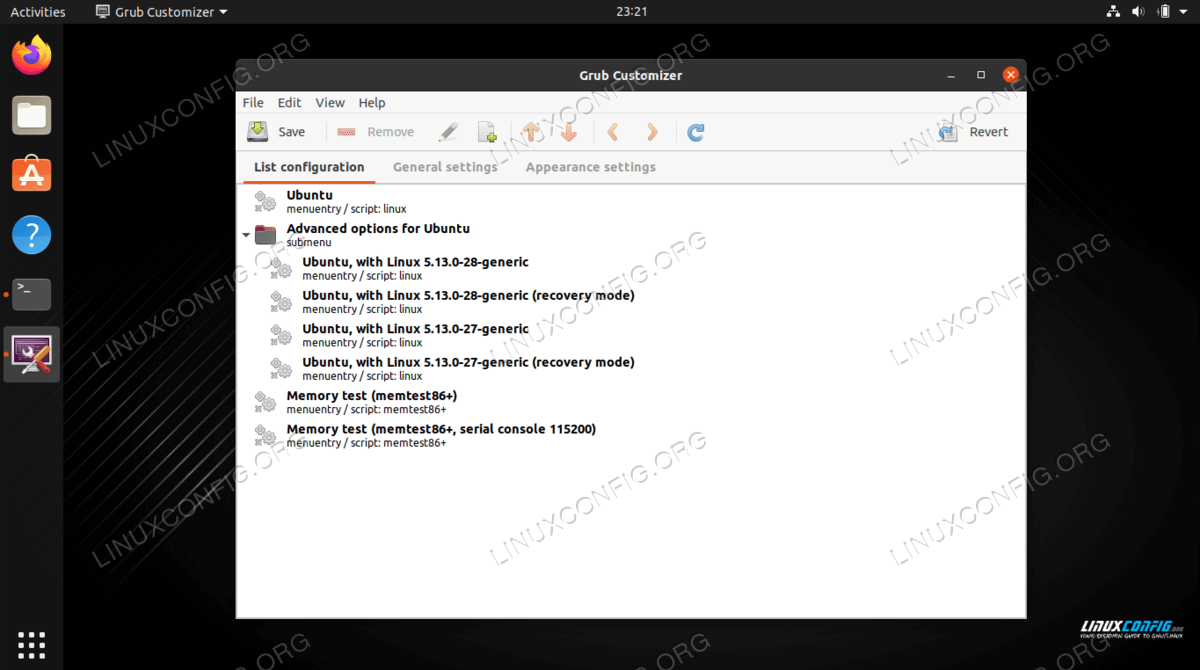This screenshot has width=1200, height=670.
Task: Open system menu dropdown arrow
Action: click(1184, 12)
